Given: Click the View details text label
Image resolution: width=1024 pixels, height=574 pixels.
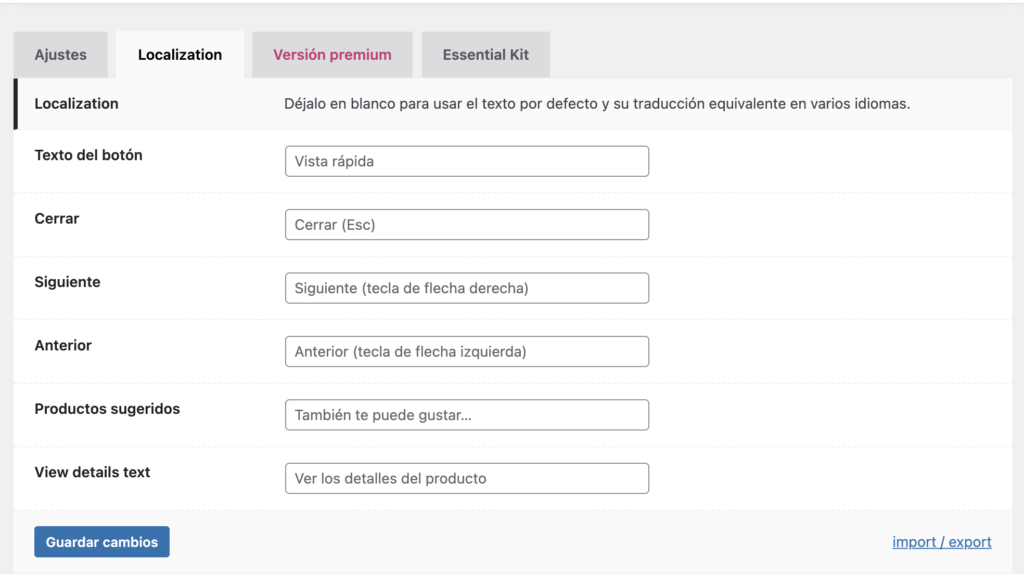Looking at the screenshot, I should click(x=92, y=472).
